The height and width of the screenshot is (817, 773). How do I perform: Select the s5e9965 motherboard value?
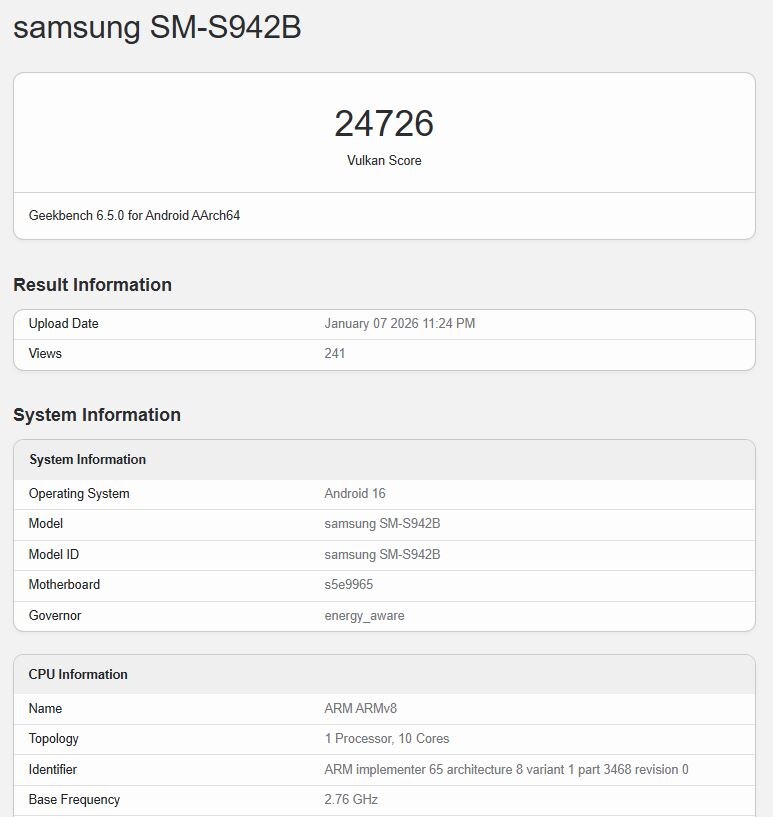pyautogui.click(x=348, y=584)
